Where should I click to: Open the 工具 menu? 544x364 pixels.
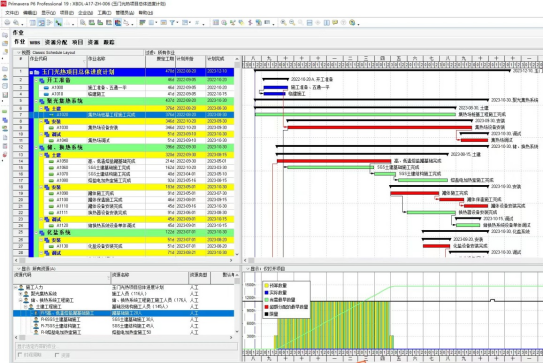104,13
